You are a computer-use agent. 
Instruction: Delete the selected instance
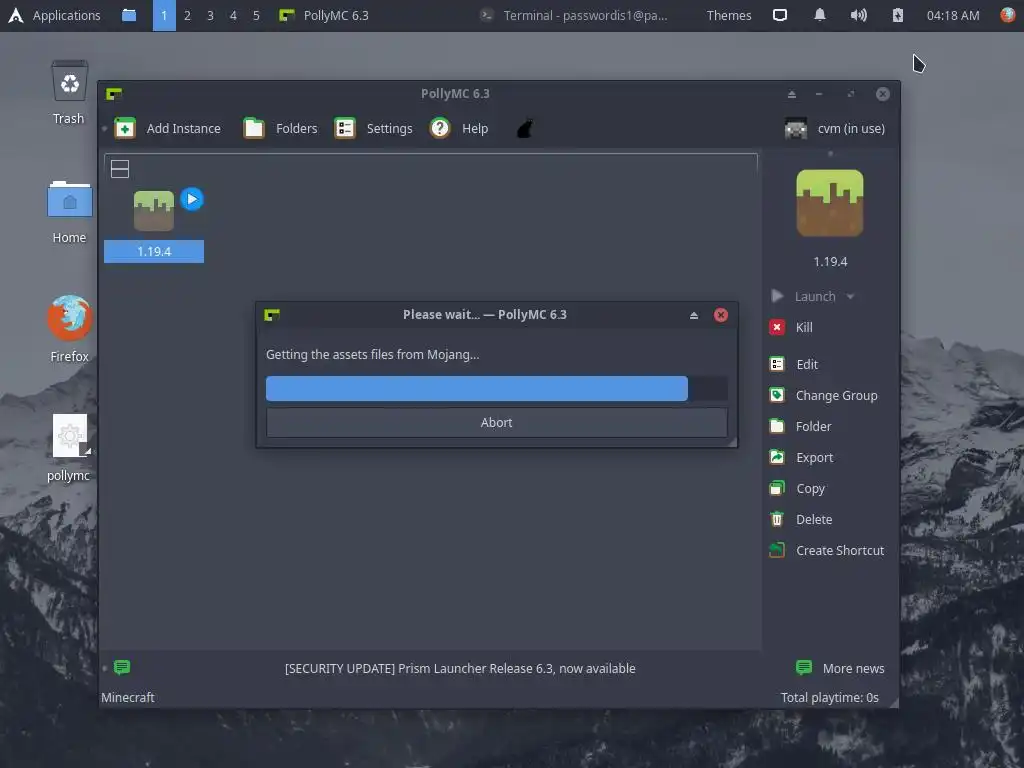pyautogui.click(x=801, y=519)
